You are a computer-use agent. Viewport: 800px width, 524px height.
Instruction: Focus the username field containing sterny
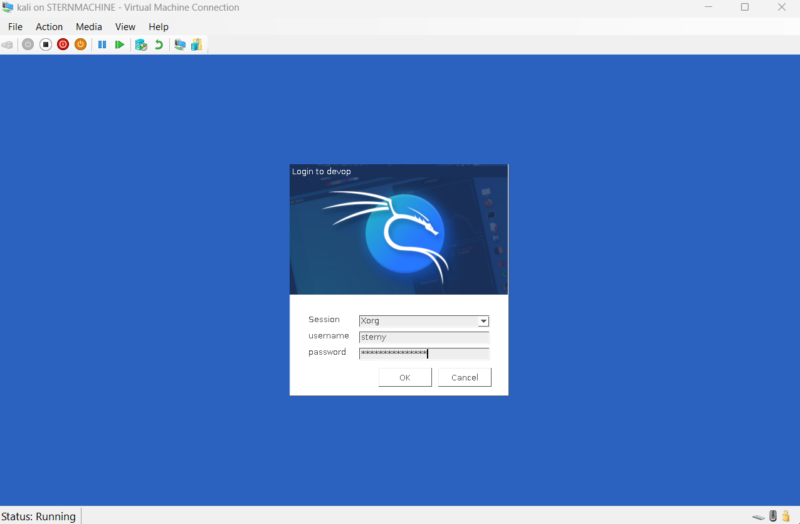tap(424, 337)
